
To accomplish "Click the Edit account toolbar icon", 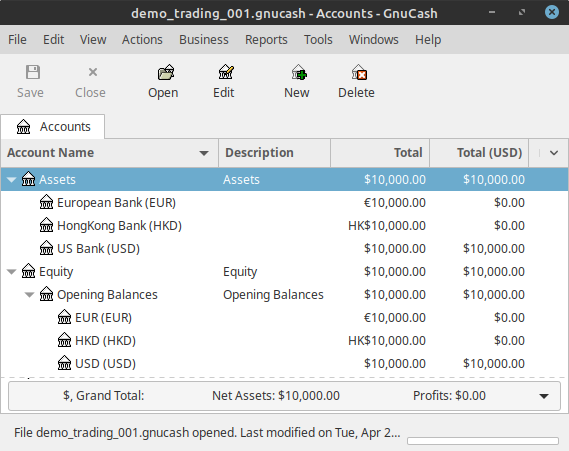I will 226,72.
